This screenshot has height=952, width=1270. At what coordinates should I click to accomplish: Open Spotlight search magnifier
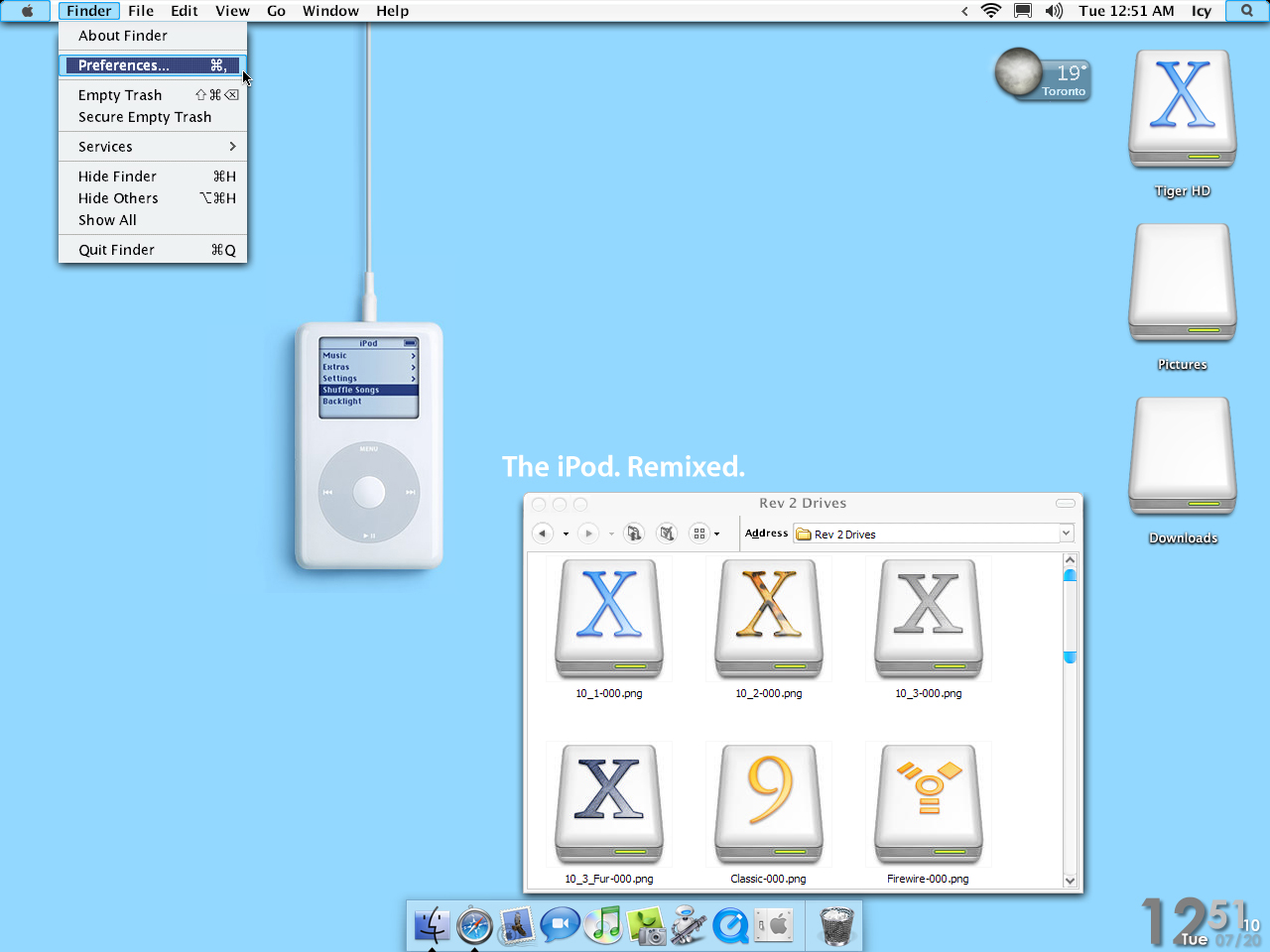pos(1247,11)
